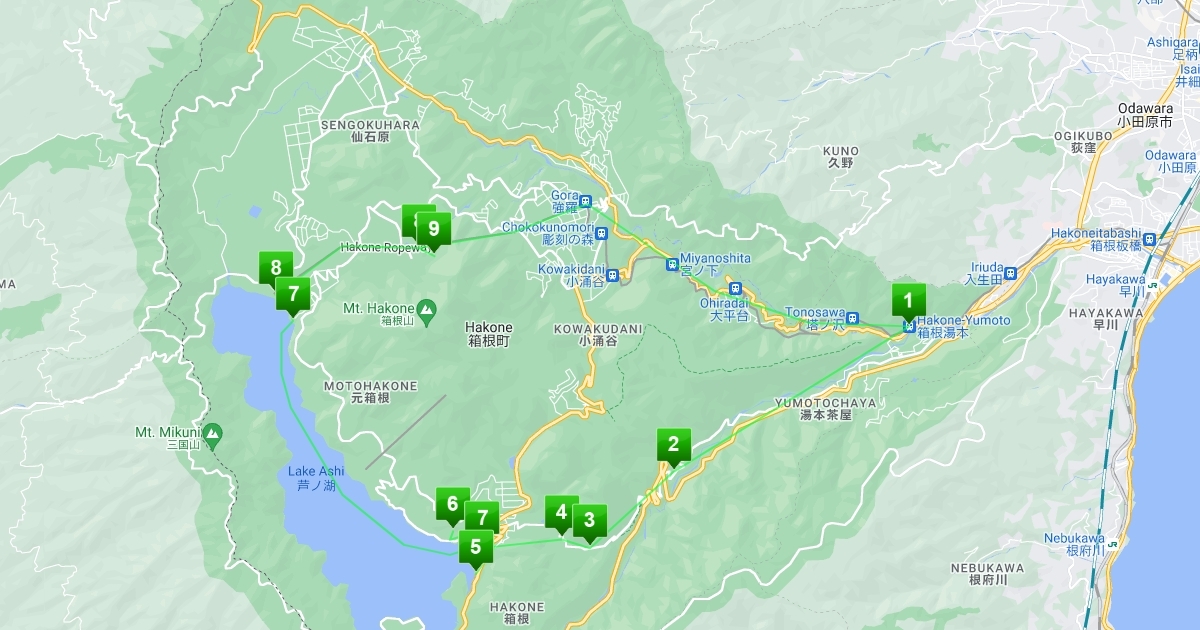Click the Mt. Hakone mountain peak icon
The height and width of the screenshot is (630, 1200).
click(426, 308)
